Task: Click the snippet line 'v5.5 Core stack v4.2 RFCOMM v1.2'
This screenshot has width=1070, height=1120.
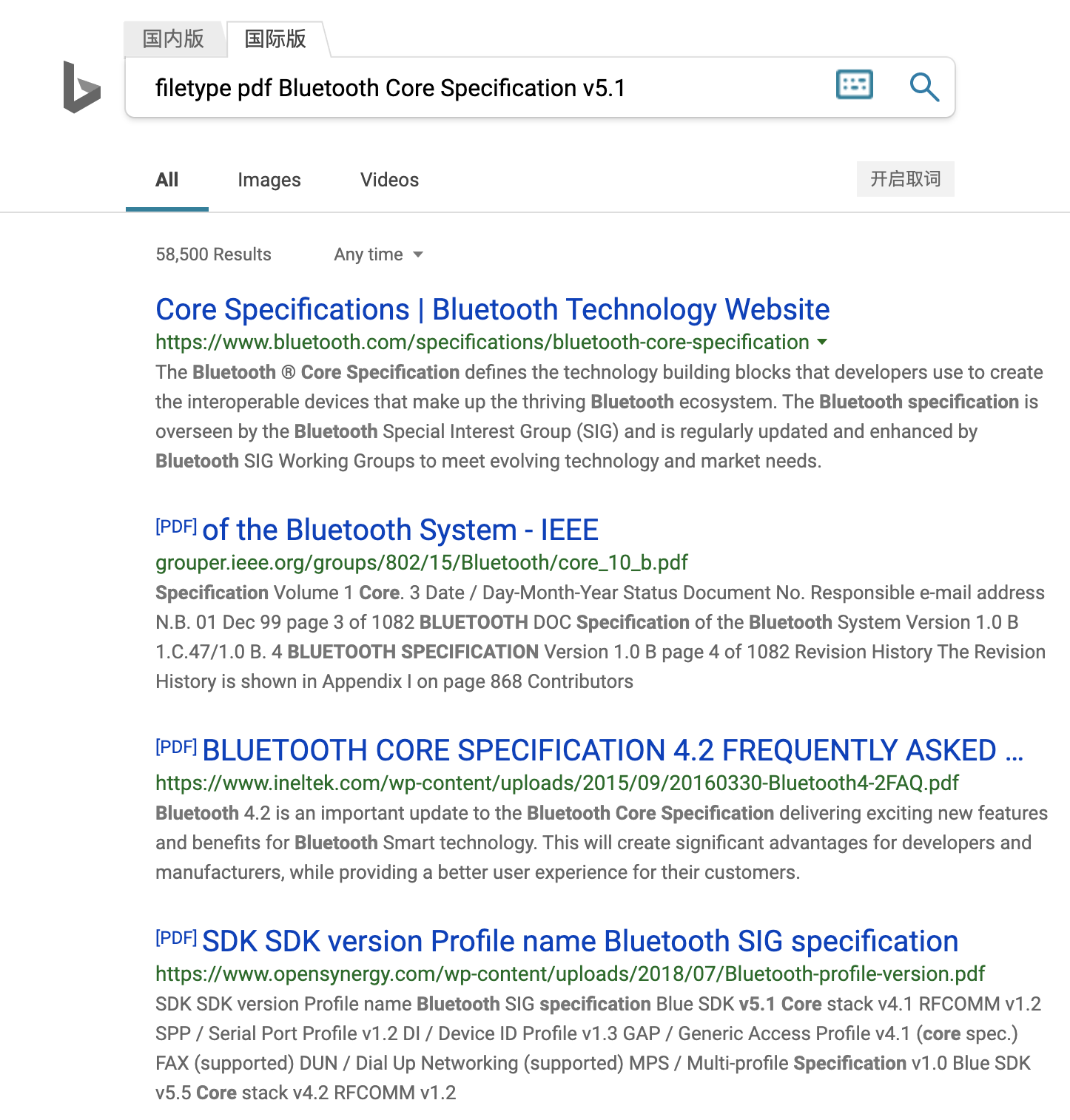Action: point(306,1093)
